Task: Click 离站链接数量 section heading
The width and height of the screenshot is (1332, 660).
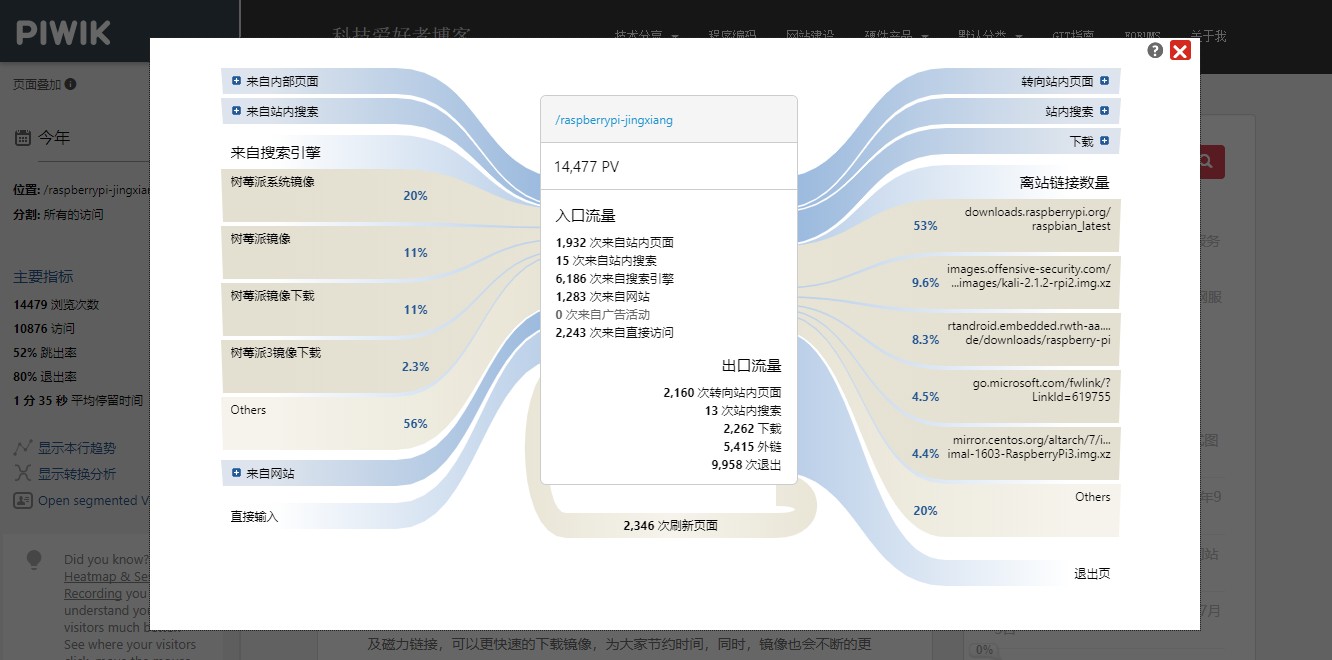Action: point(1065,183)
